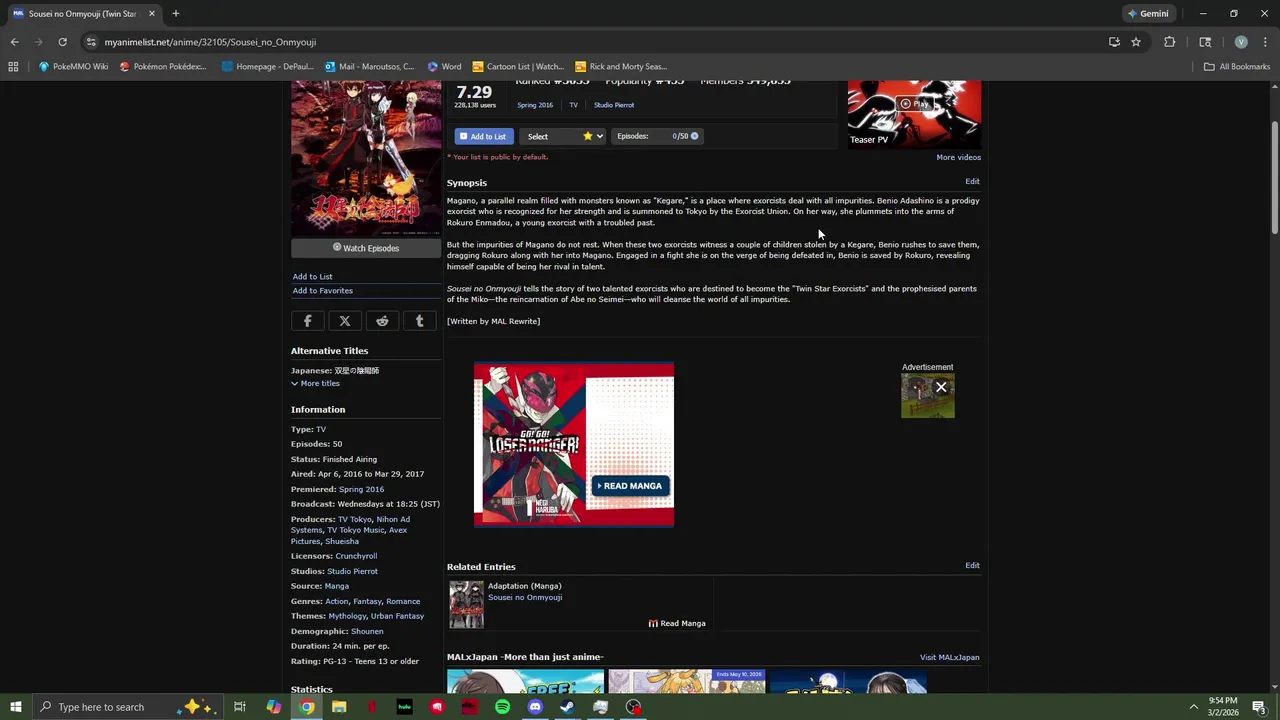
Task: Open the score Select dropdown
Action: click(564, 136)
